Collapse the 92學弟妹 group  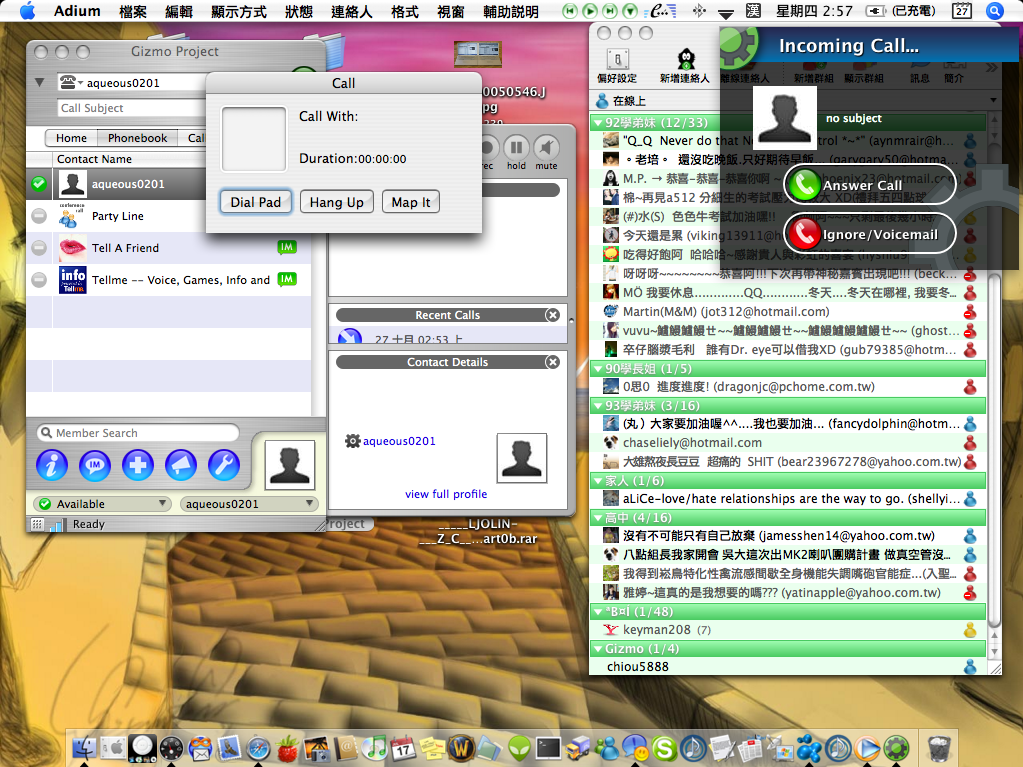pyautogui.click(x=598, y=123)
